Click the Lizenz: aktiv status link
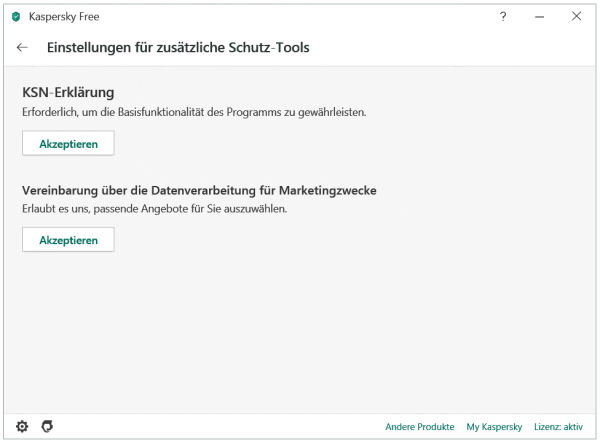The image size is (600, 443). point(558,427)
